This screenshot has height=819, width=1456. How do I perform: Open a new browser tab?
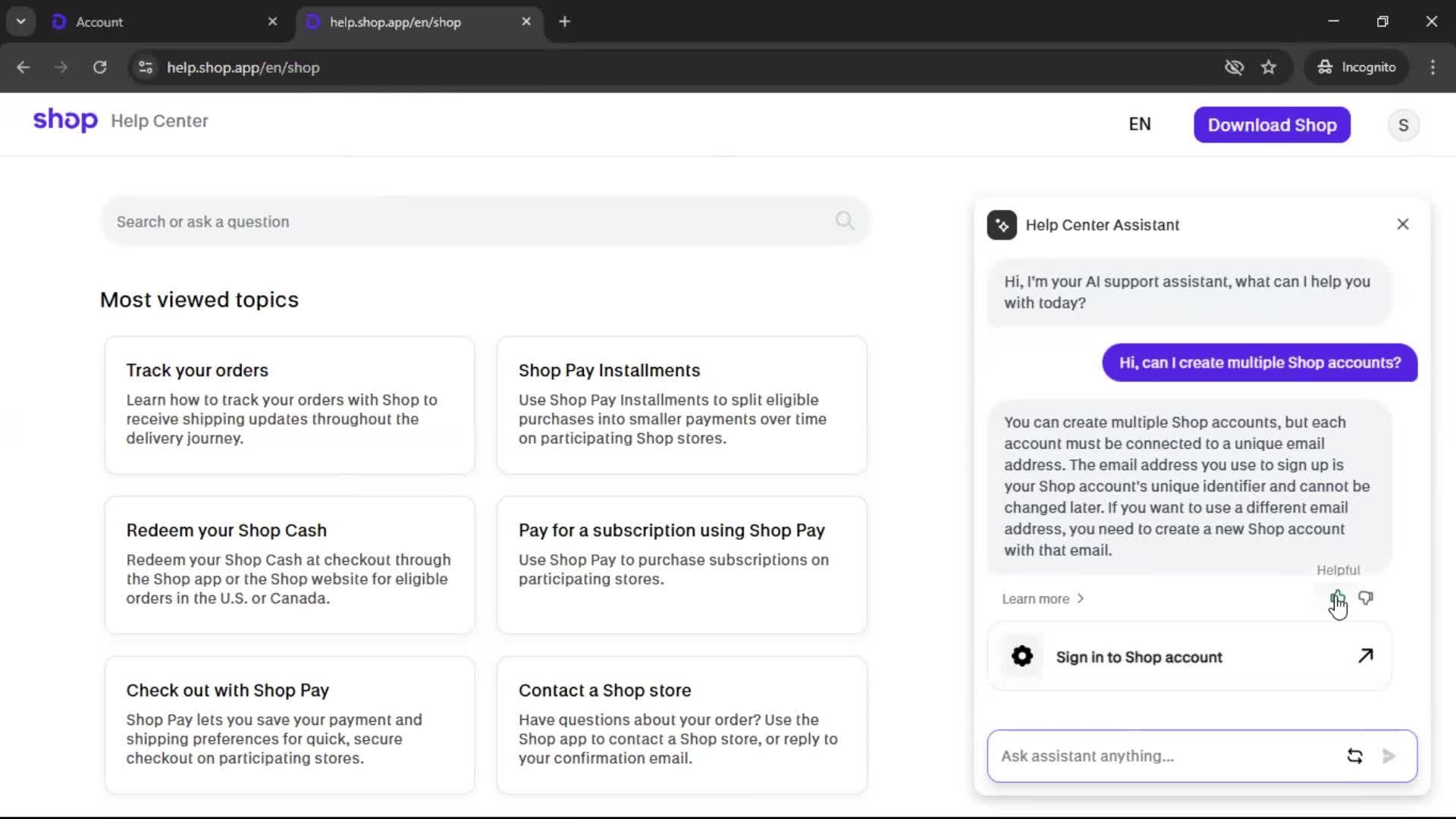[x=564, y=22]
